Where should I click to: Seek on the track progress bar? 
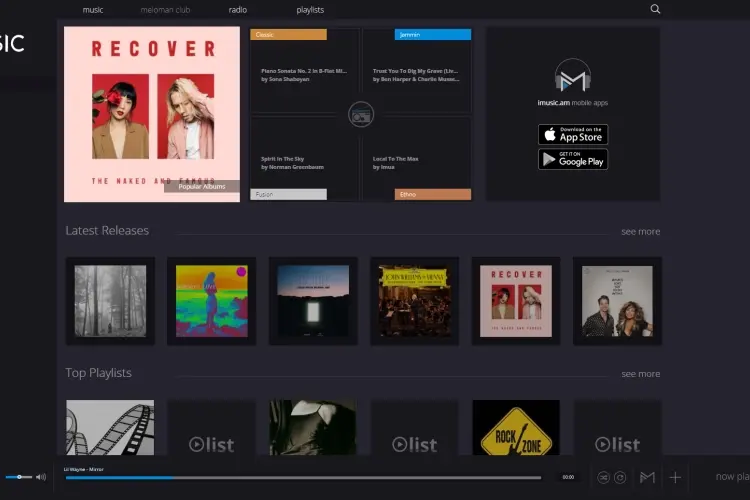[x=303, y=478]
